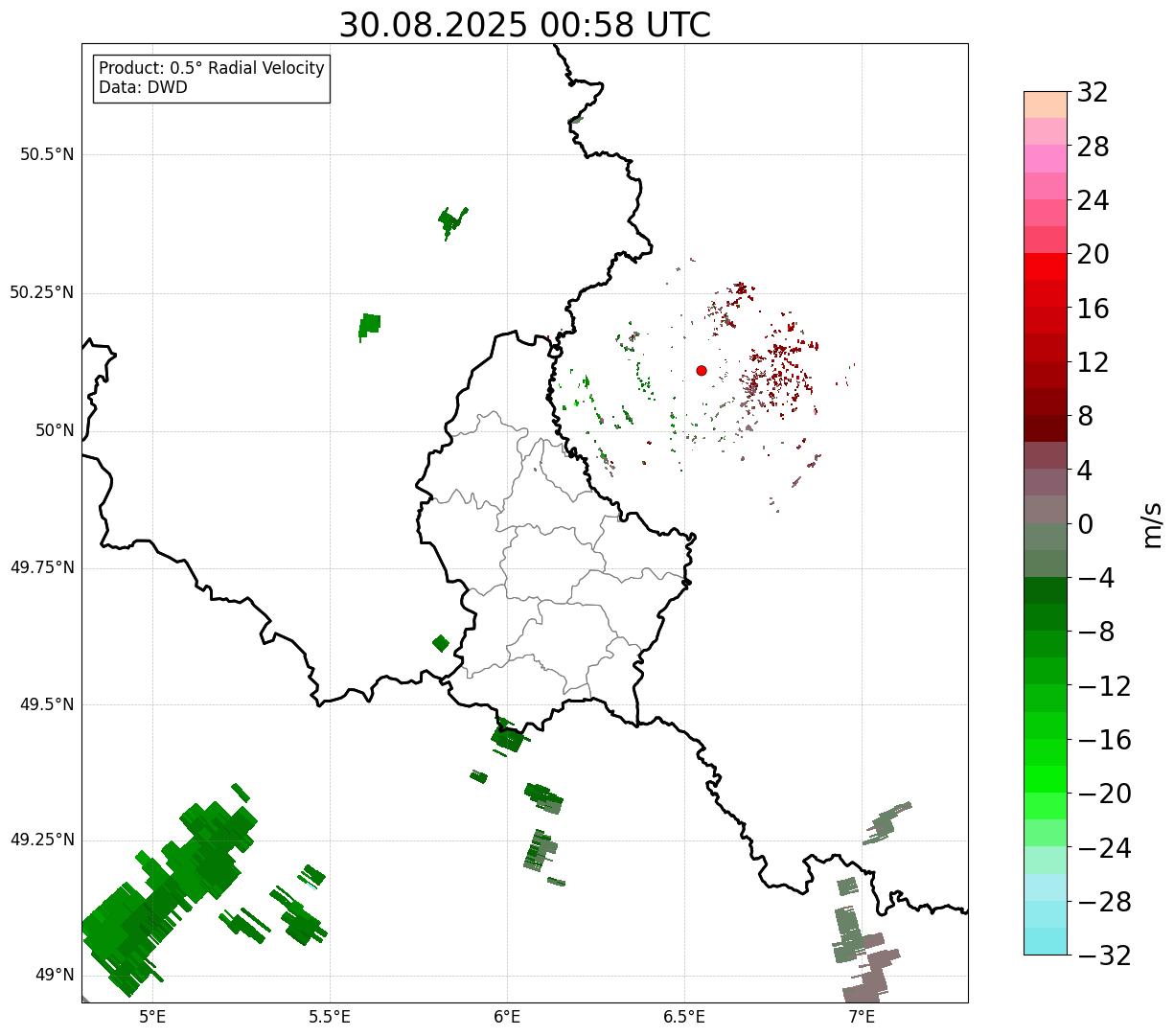Screen dimensions: 1174x1036
Task: Click the colorbar tick label '−24'
Action: [1104, 849]
